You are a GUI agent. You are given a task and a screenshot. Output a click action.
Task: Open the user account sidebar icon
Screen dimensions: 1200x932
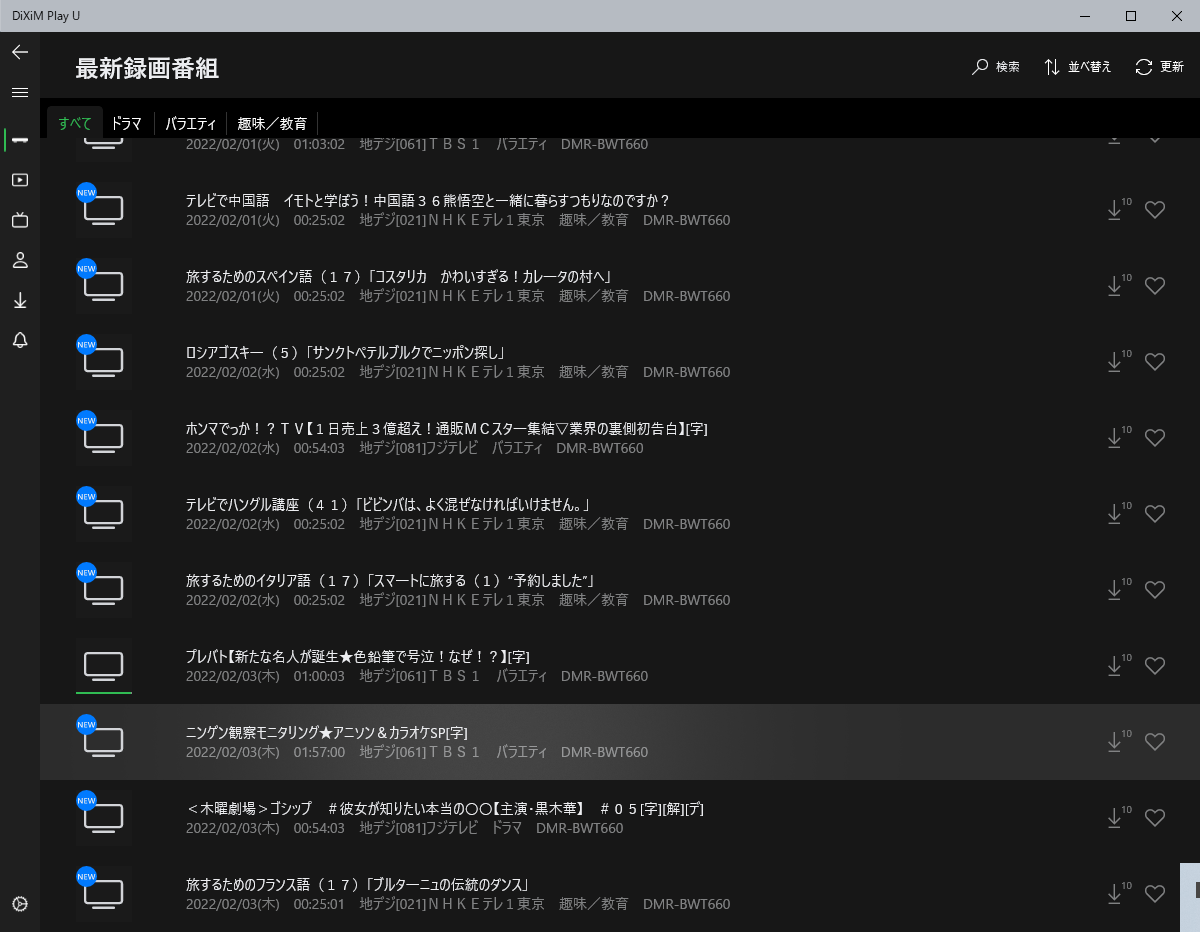point(20,260)
